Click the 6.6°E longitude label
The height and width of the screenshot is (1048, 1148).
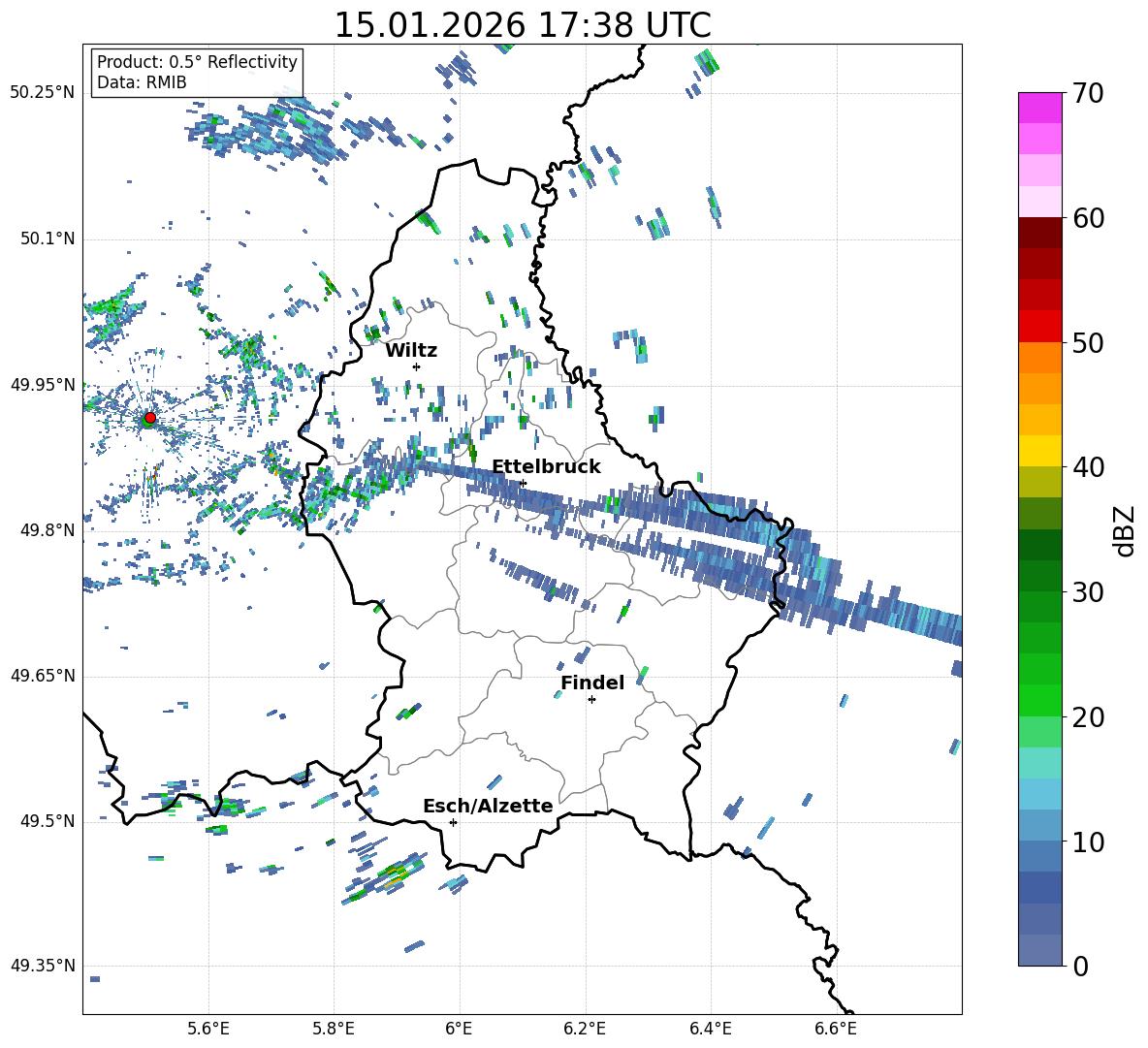836,1029
